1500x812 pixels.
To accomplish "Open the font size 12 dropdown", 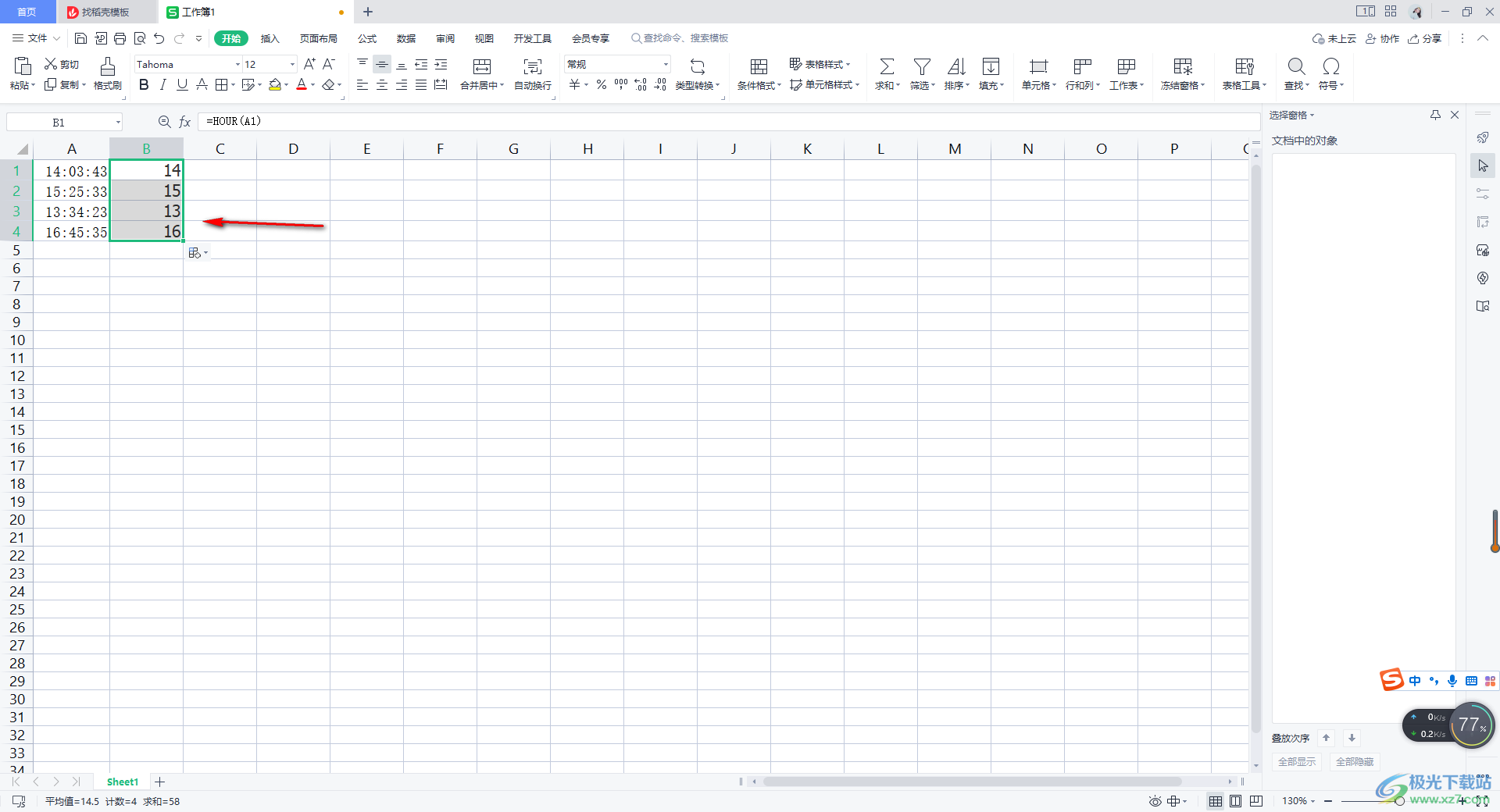I will coord(292,64).
